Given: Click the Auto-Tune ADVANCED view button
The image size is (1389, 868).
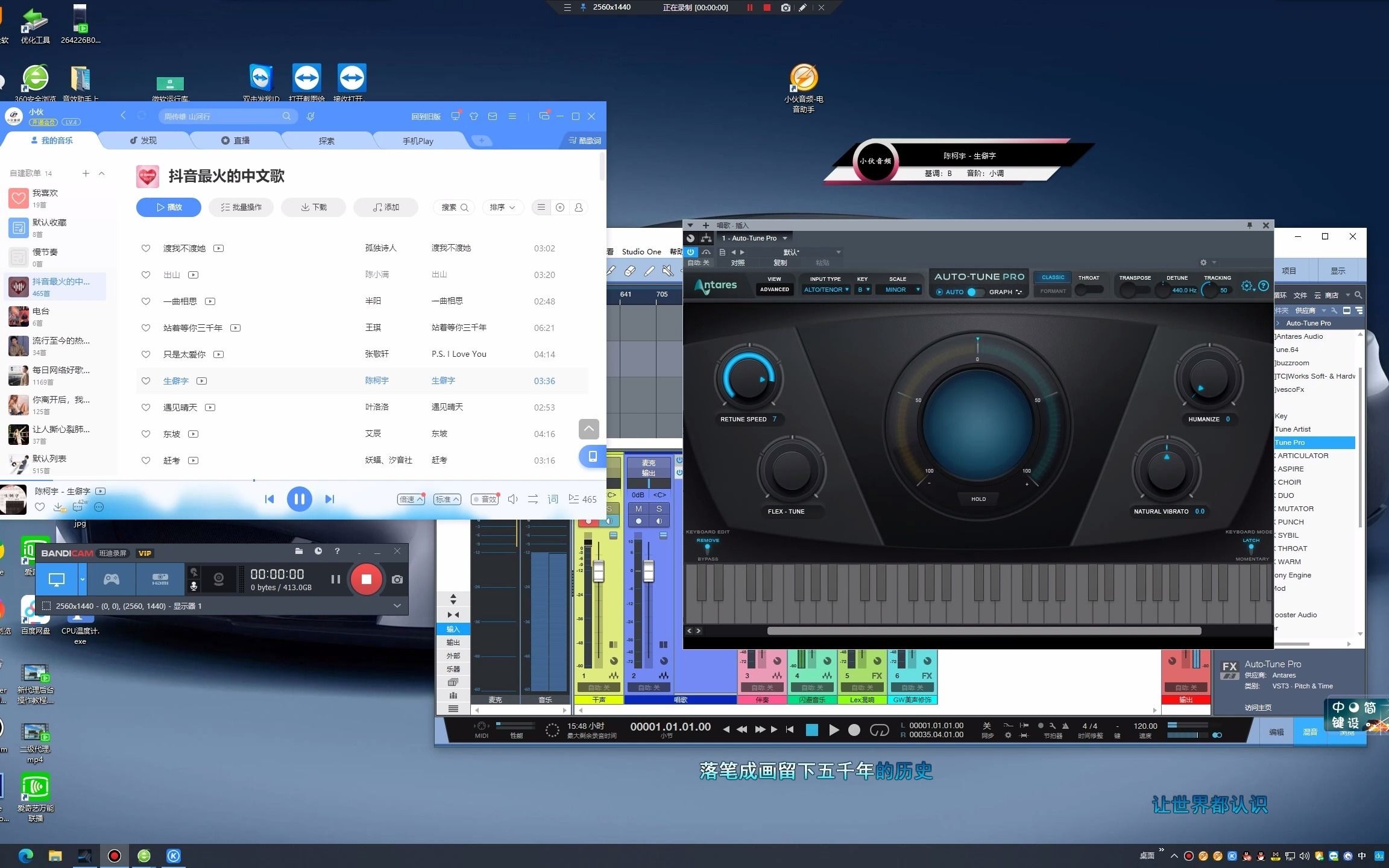Looking at the screenshot, I should pyautogui.click(x=774, y=290).
